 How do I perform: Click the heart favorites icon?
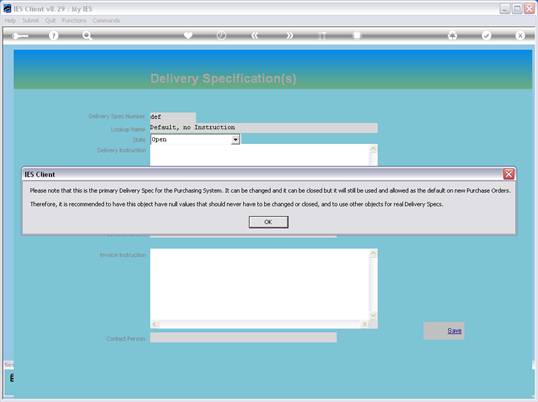(x=188, y=35)
